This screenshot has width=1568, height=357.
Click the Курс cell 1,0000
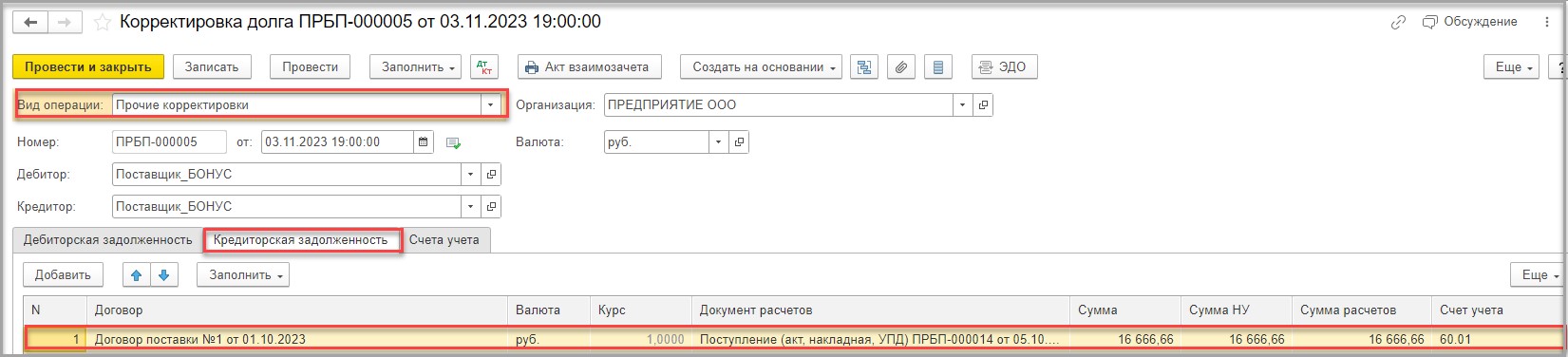coord(641,339)
